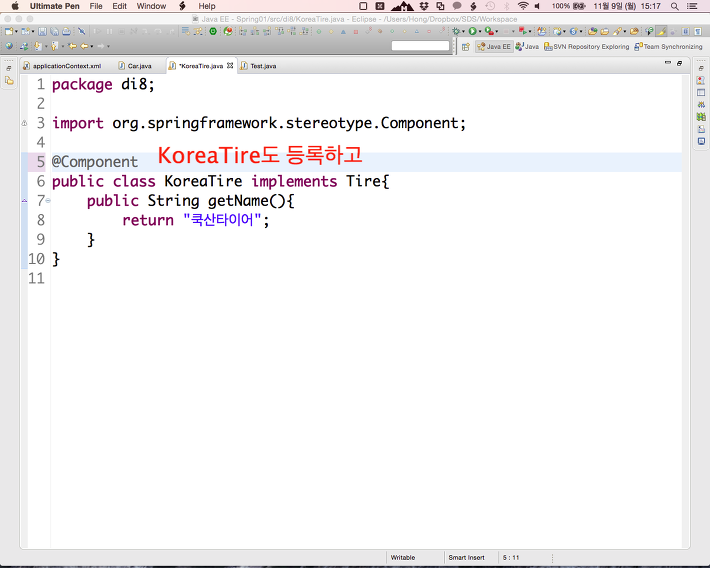Switch to the Car.java editor tab

(135, 66)
